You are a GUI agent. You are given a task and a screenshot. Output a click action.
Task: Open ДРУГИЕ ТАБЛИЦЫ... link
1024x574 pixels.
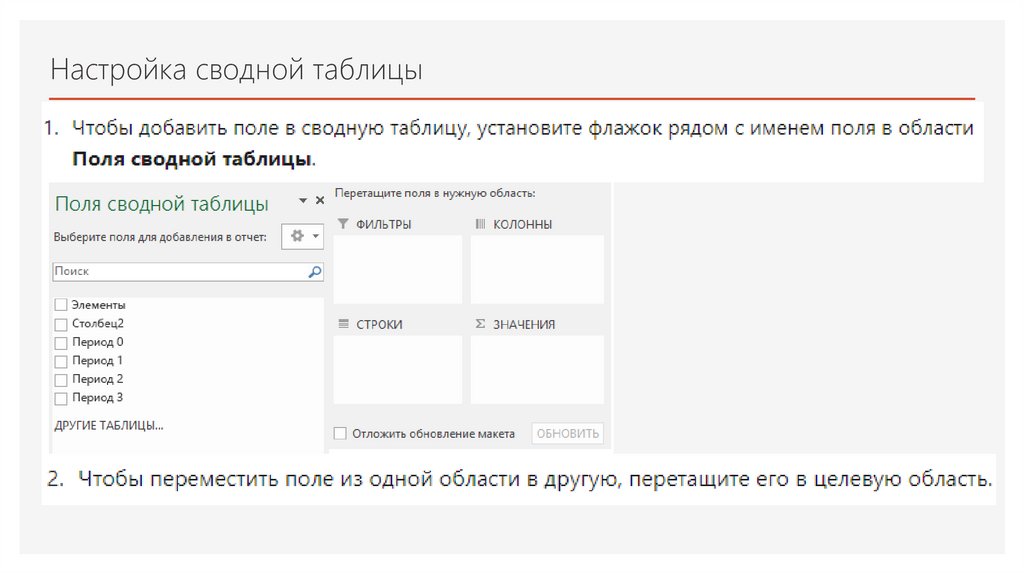pyautogui.click(x=108, y=426)
